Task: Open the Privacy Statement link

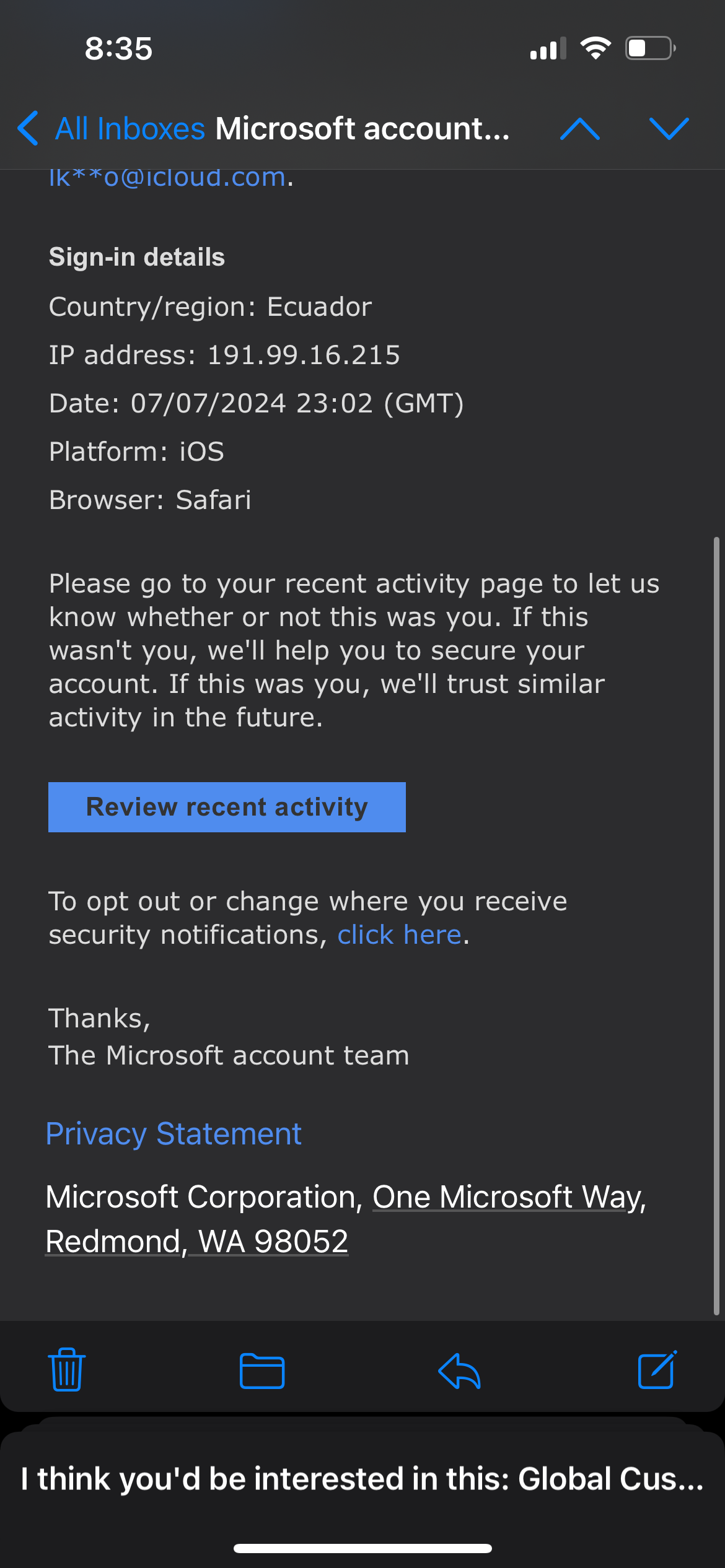Action: tap(174, 1134)
